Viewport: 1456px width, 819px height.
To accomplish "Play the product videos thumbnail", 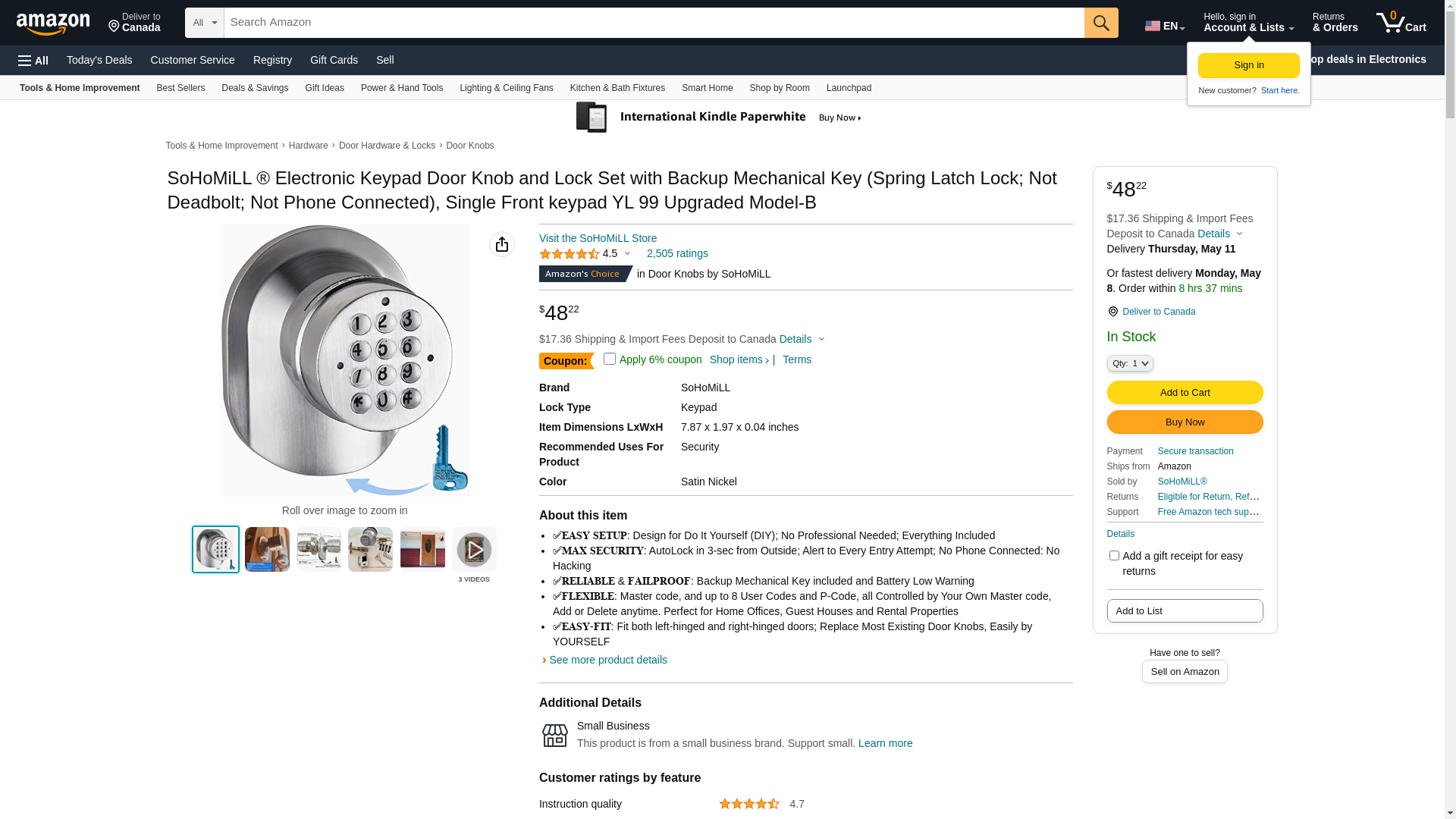I will click(x=474, y=550).
